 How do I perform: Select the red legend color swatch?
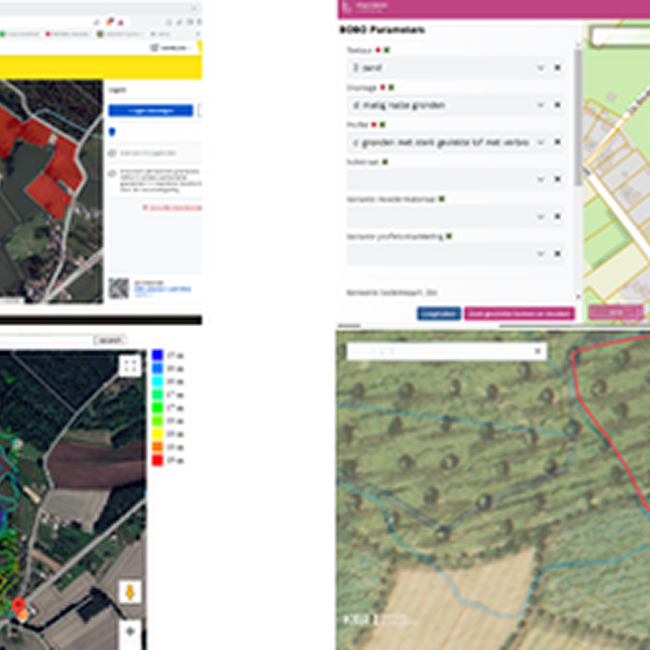(158, 460)
